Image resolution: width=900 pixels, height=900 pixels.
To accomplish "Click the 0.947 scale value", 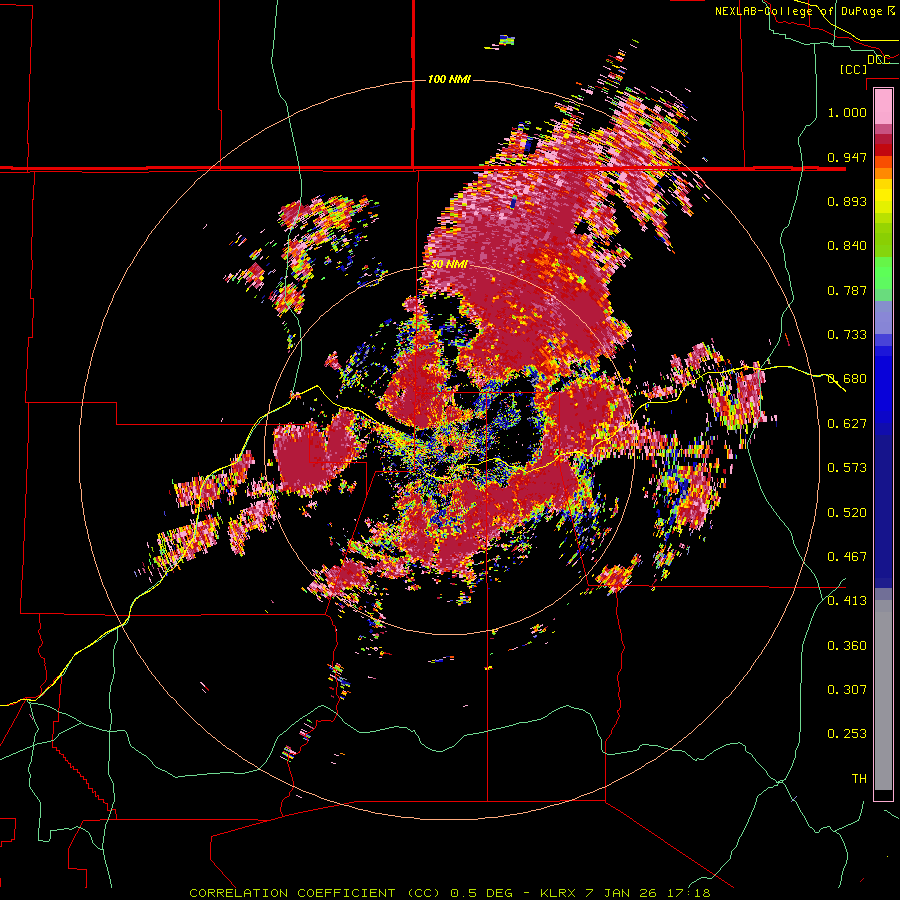I will click(847, 157).
